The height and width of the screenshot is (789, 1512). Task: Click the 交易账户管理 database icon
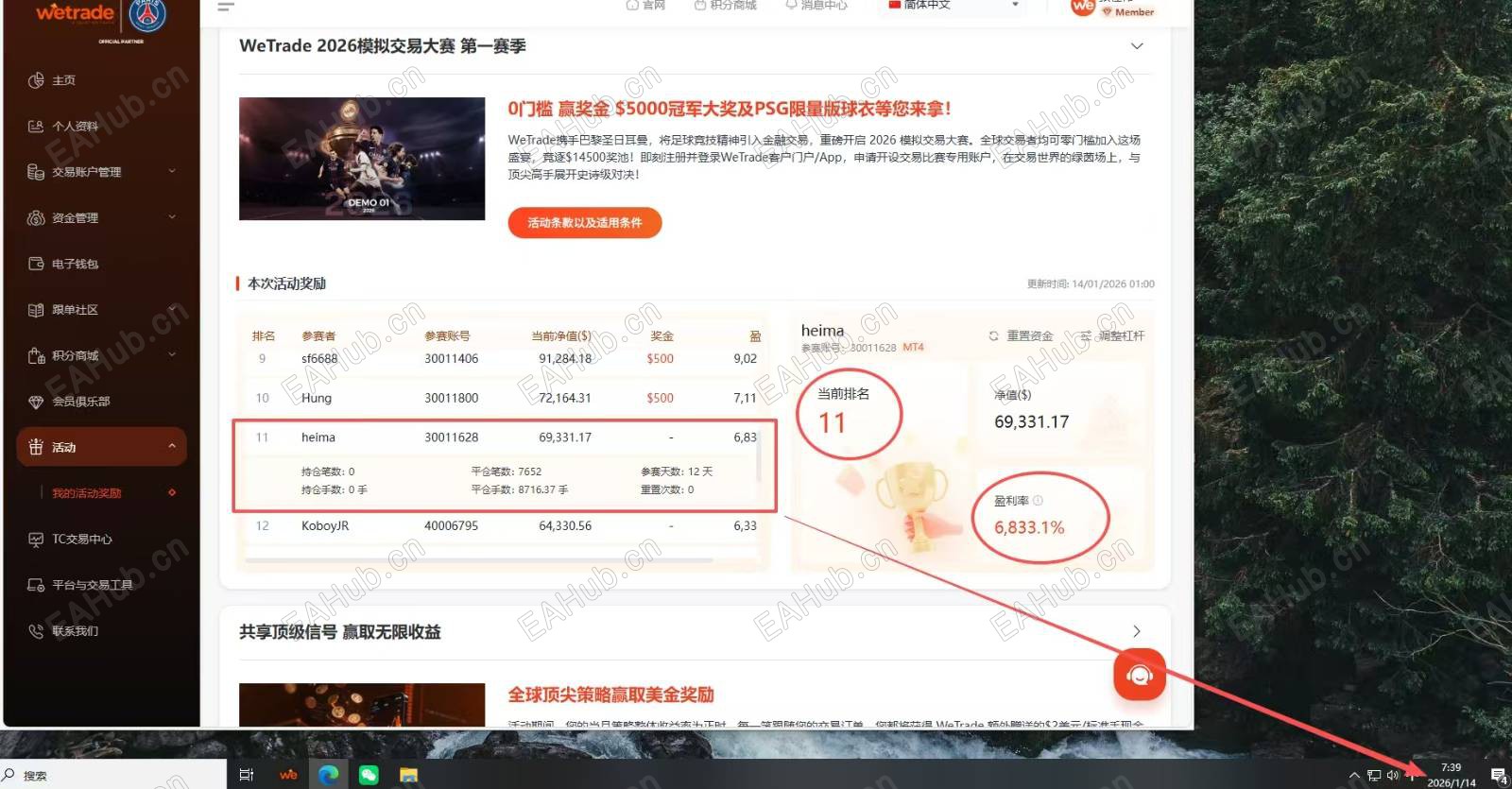click(x=36, y=172)
